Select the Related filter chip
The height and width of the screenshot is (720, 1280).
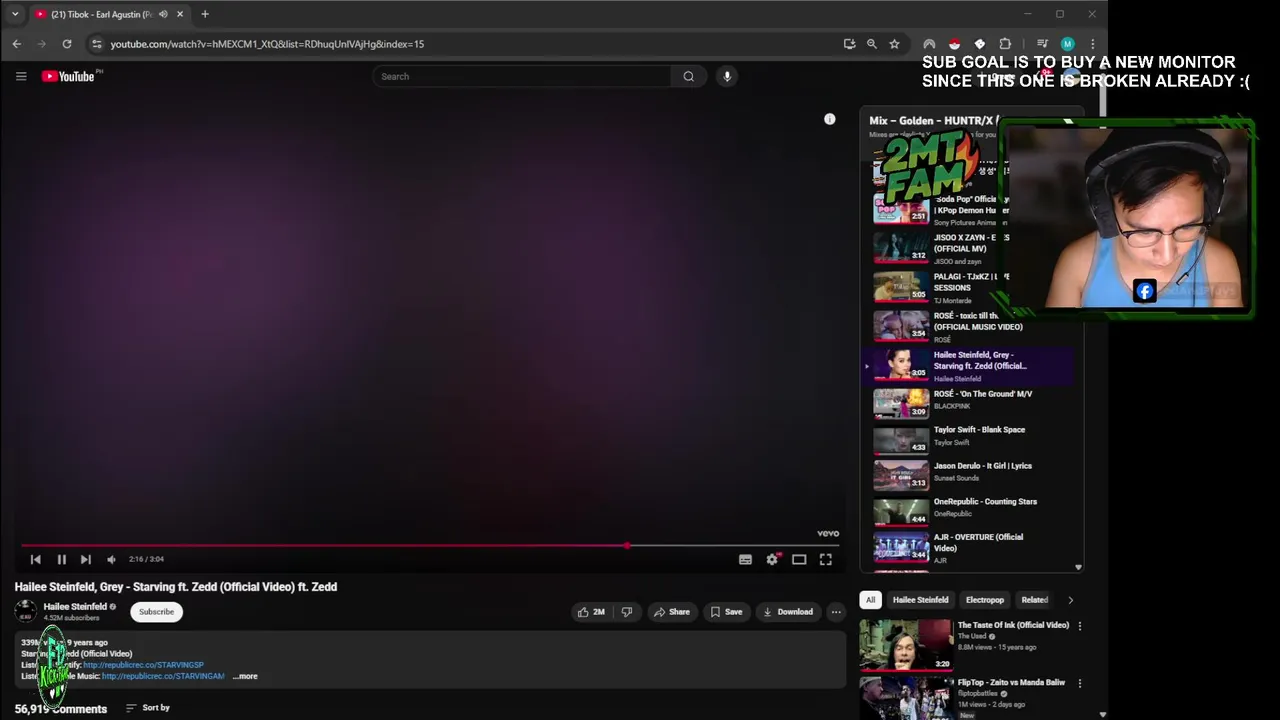pos(1034,600)
